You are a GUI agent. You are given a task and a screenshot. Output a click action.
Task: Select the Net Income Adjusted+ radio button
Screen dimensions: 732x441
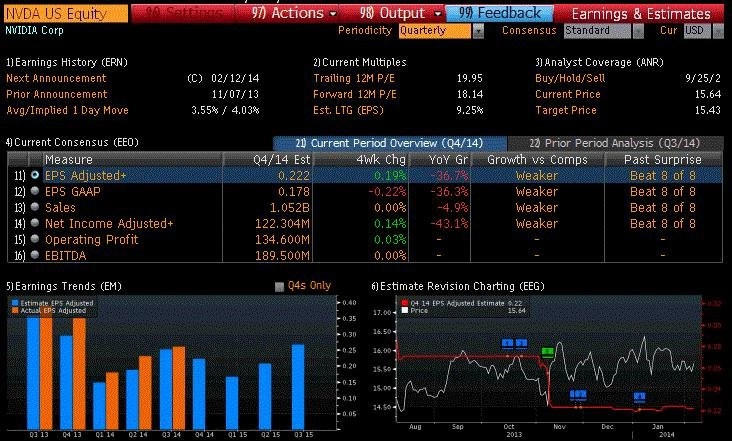pyautogui.click(x=35, y=223)
